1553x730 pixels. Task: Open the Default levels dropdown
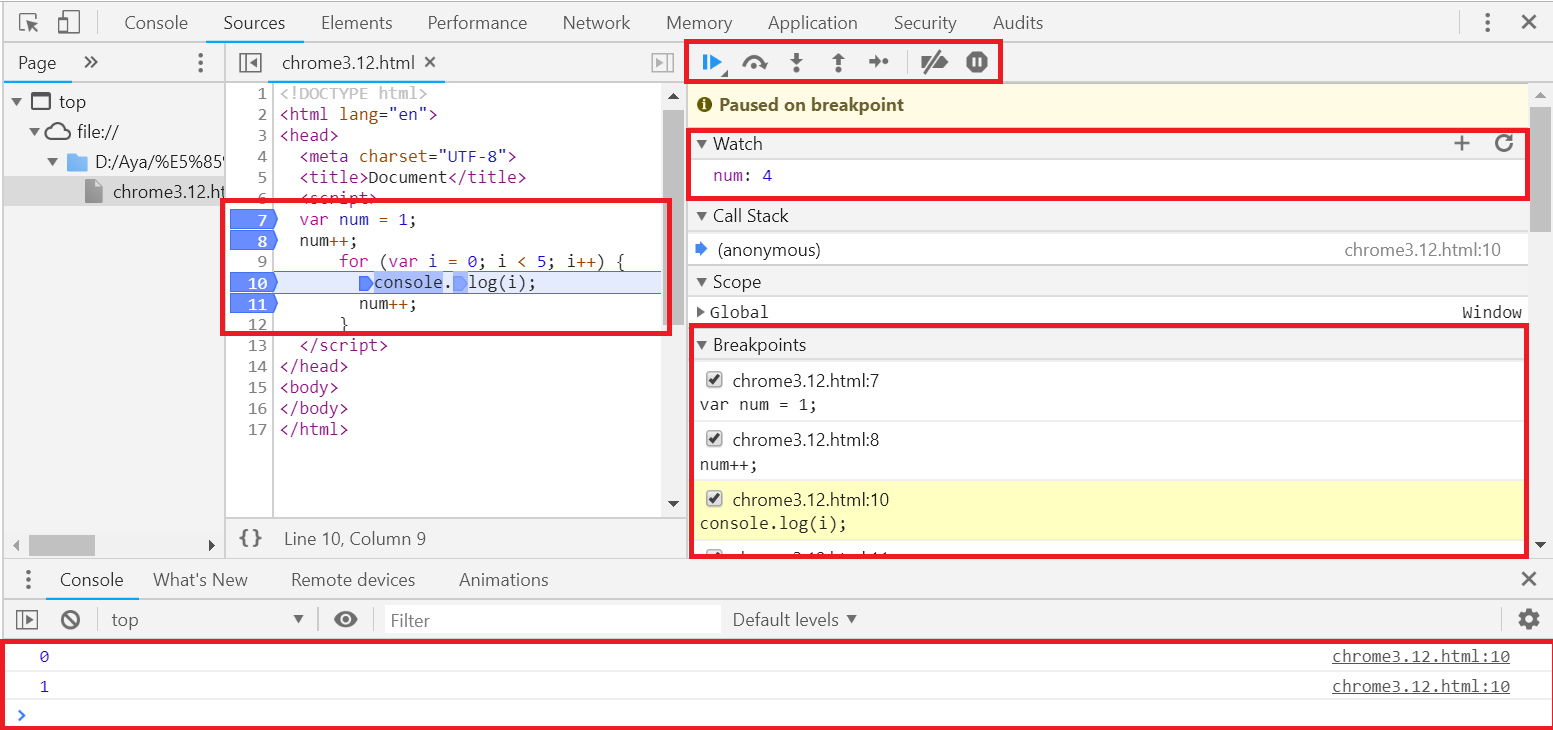tap(794, 620)
